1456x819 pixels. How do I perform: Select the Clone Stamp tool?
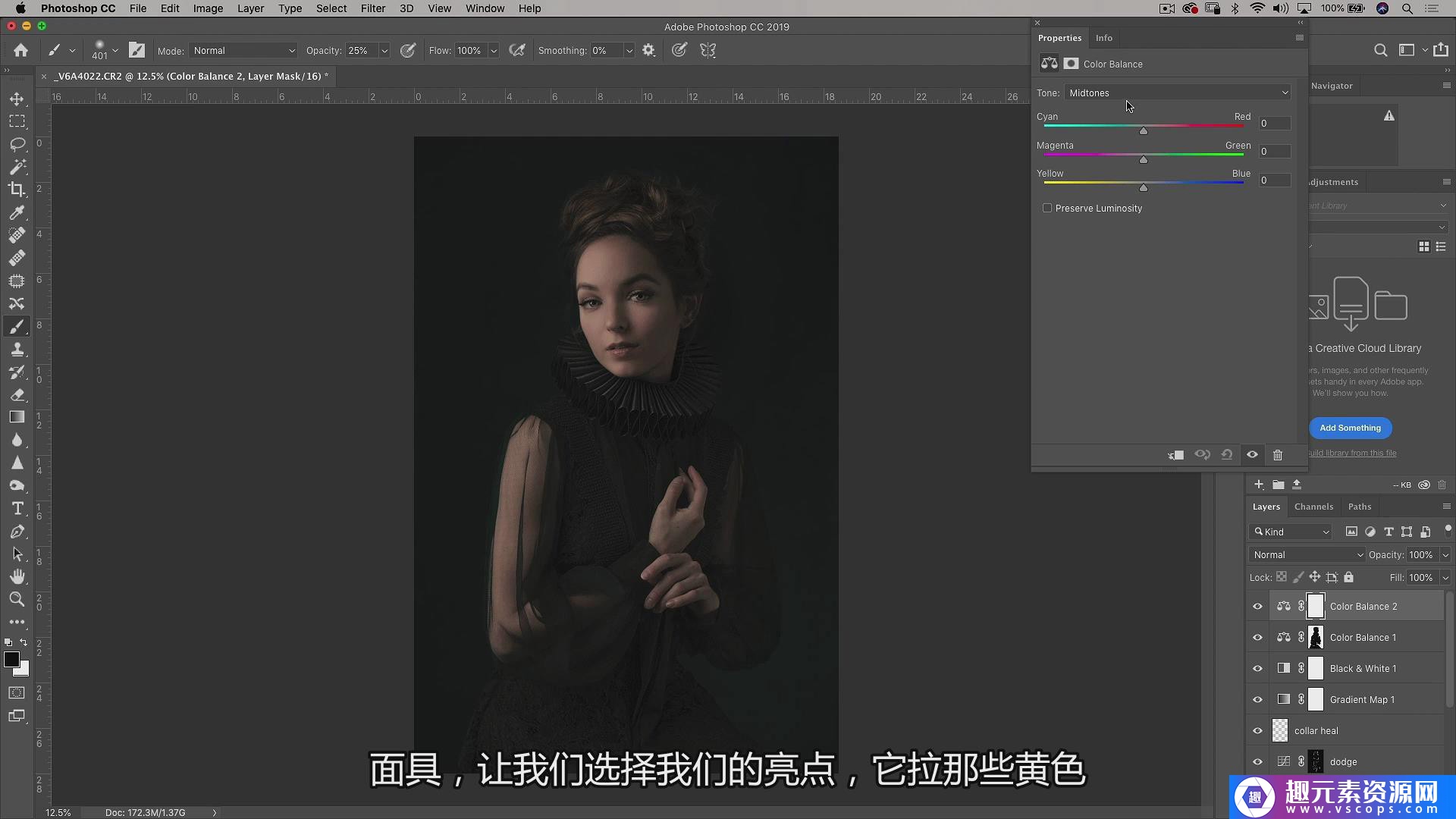click(x=17, y=350)
